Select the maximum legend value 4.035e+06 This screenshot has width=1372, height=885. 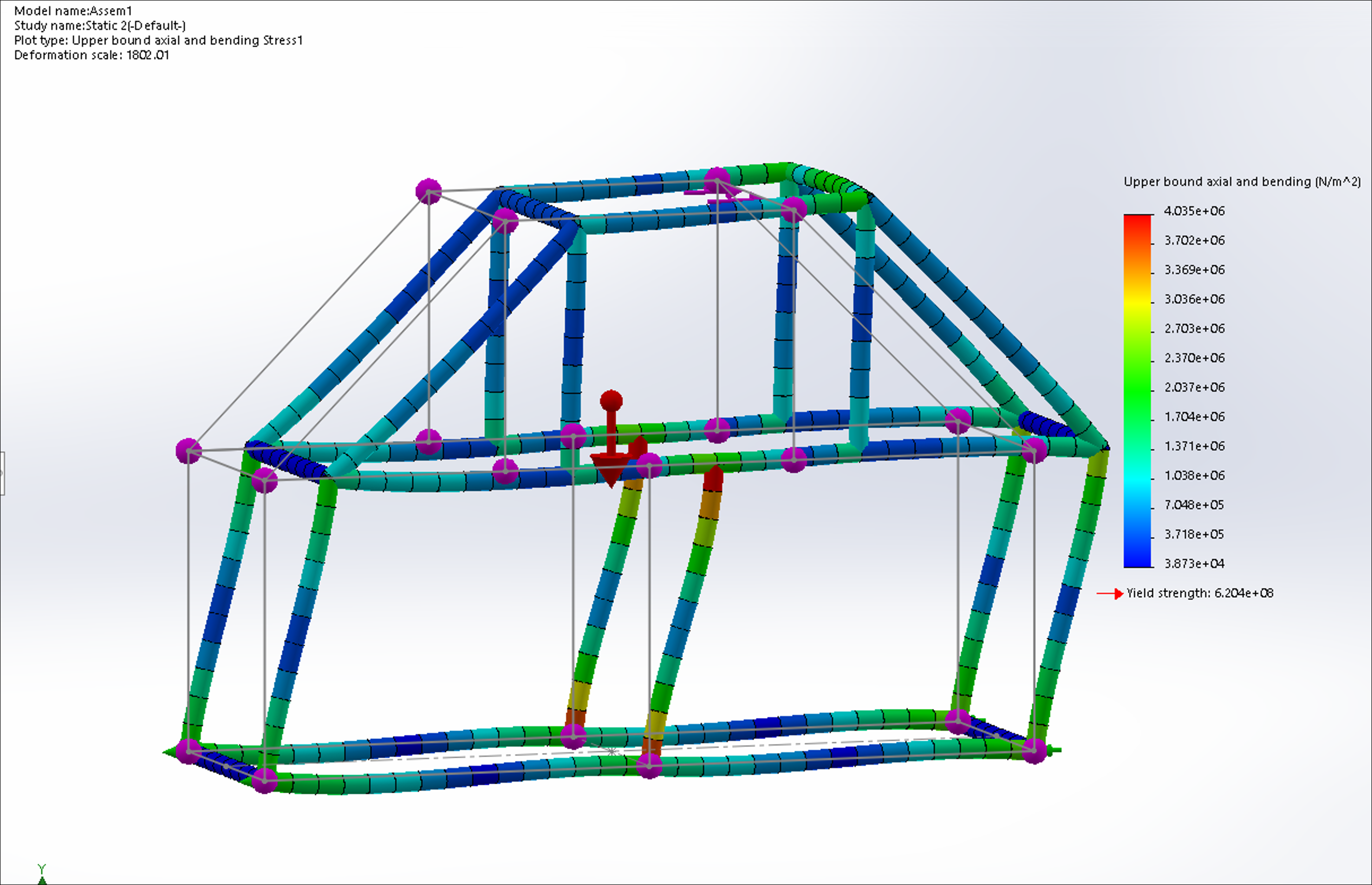(1194, 211)
